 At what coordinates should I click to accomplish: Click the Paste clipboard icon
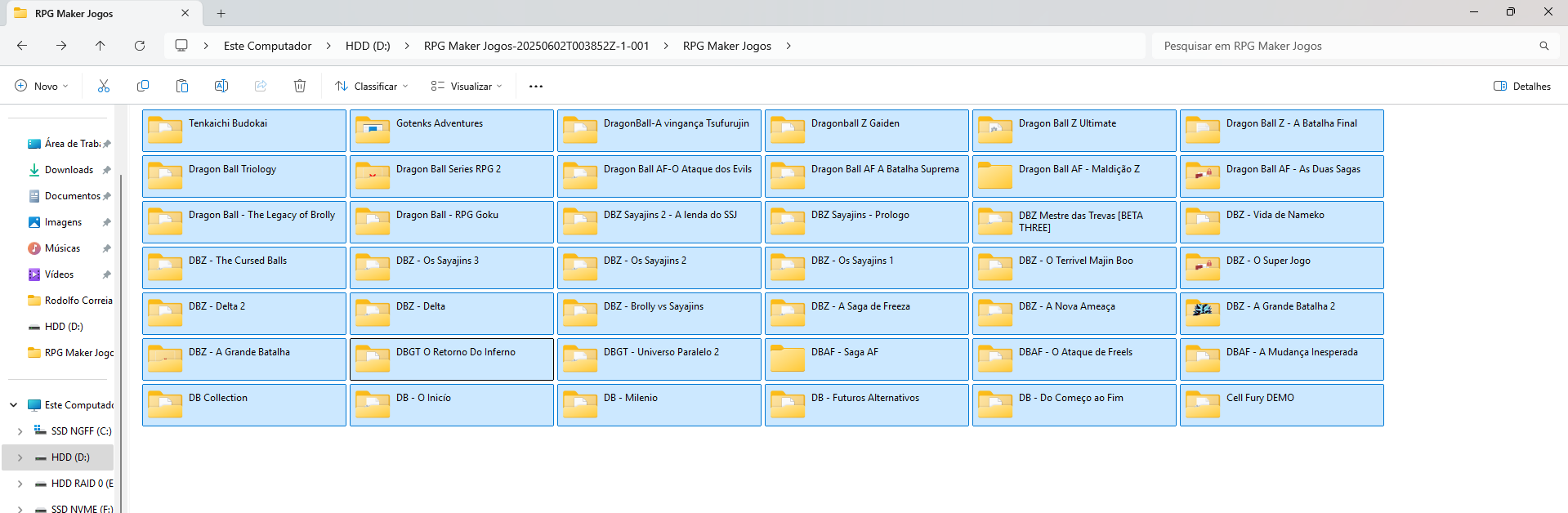[x=182, y=86]
